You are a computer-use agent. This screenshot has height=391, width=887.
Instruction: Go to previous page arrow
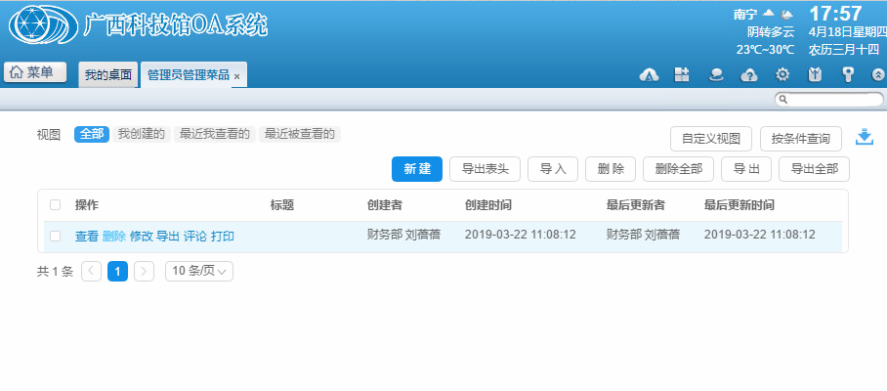pyautogui.click(x=91, y=271)
